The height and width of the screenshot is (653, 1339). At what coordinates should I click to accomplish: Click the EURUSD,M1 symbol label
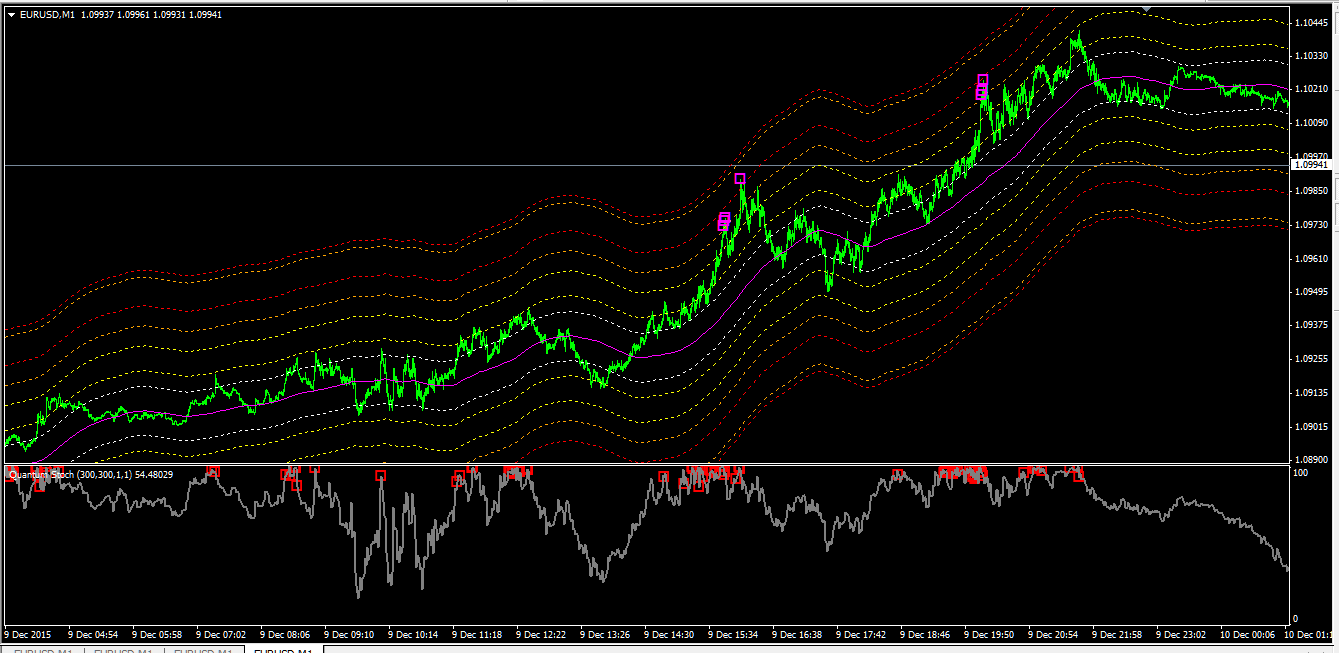pyautogui.click(x=46, y=13)
